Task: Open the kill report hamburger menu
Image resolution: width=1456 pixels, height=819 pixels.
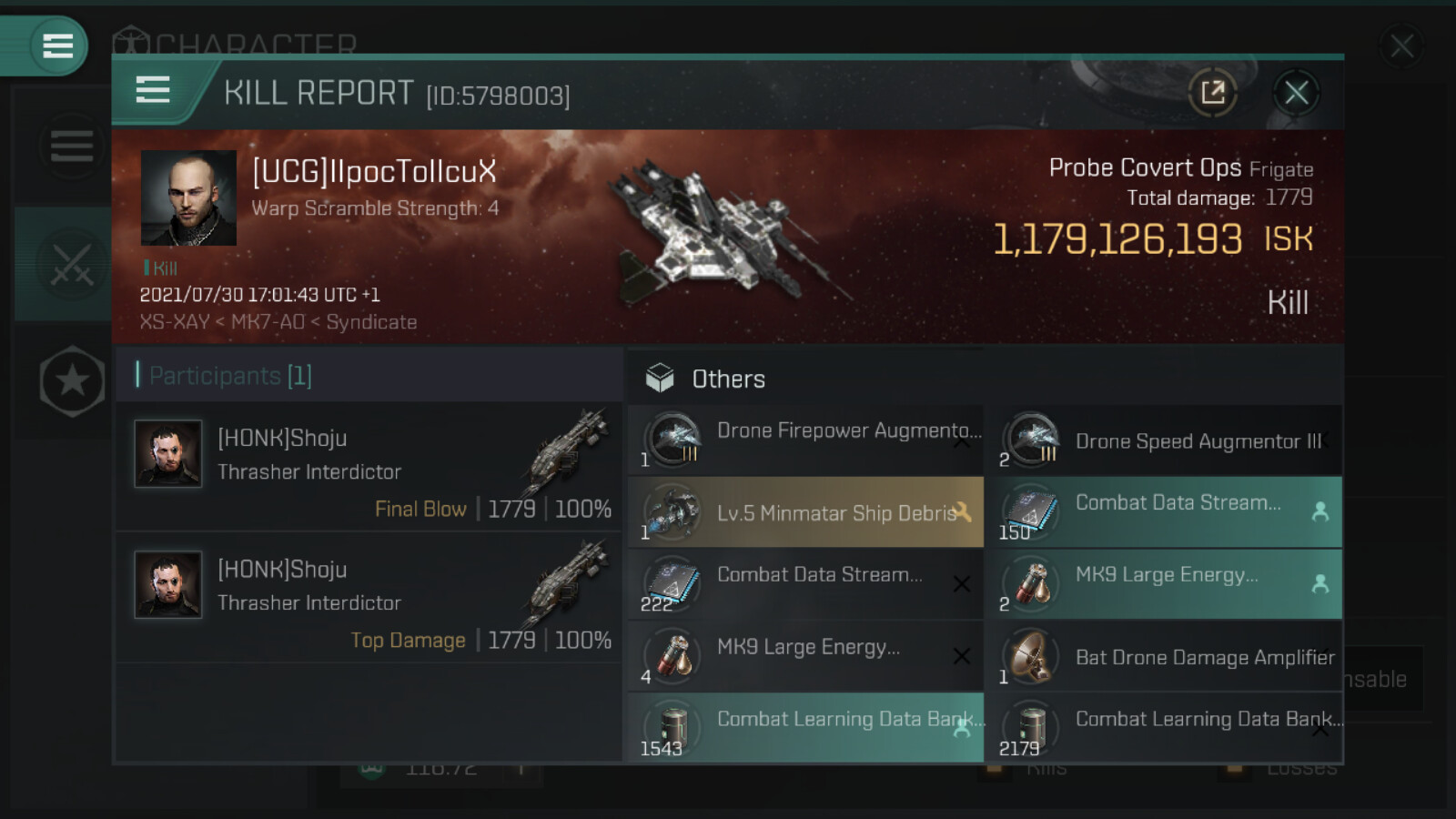Action: coord(153,90)
